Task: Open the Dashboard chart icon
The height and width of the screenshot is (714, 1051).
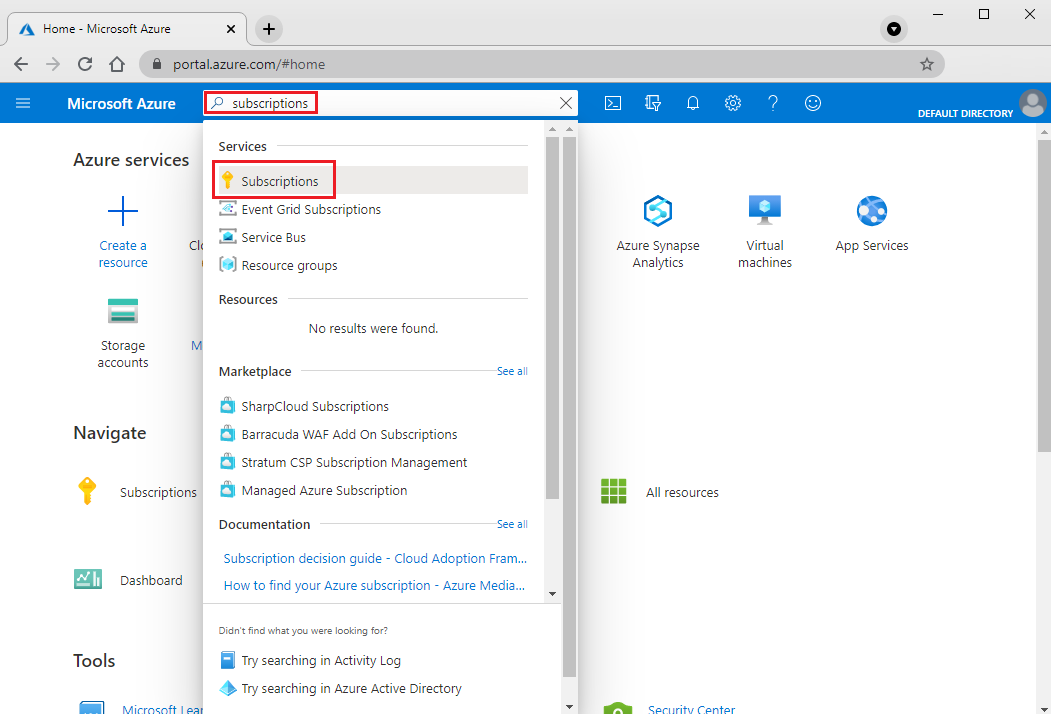Action: (88, 579)
